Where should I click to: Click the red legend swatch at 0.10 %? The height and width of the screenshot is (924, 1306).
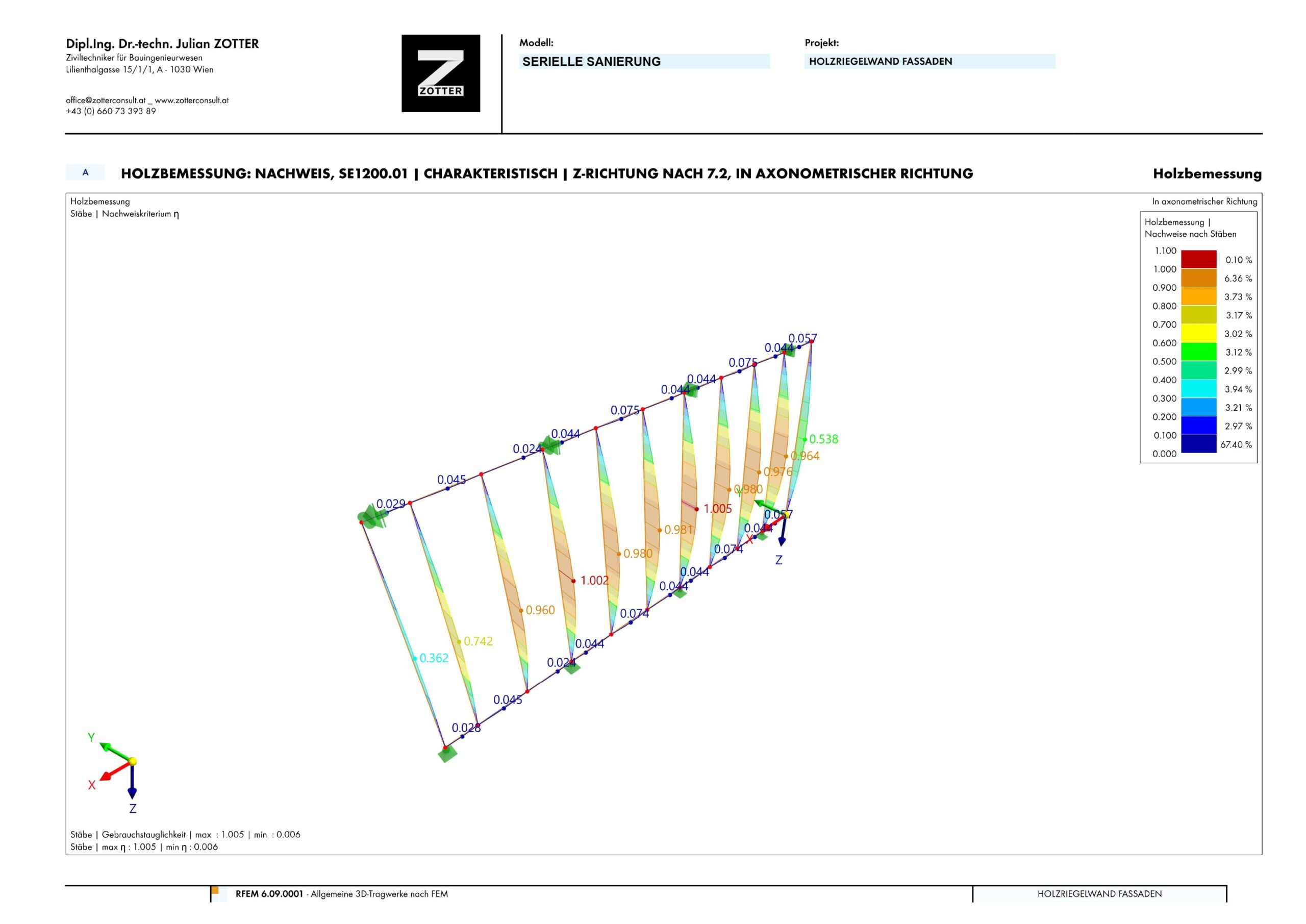pyautogui.click(x=1198, y=259)
